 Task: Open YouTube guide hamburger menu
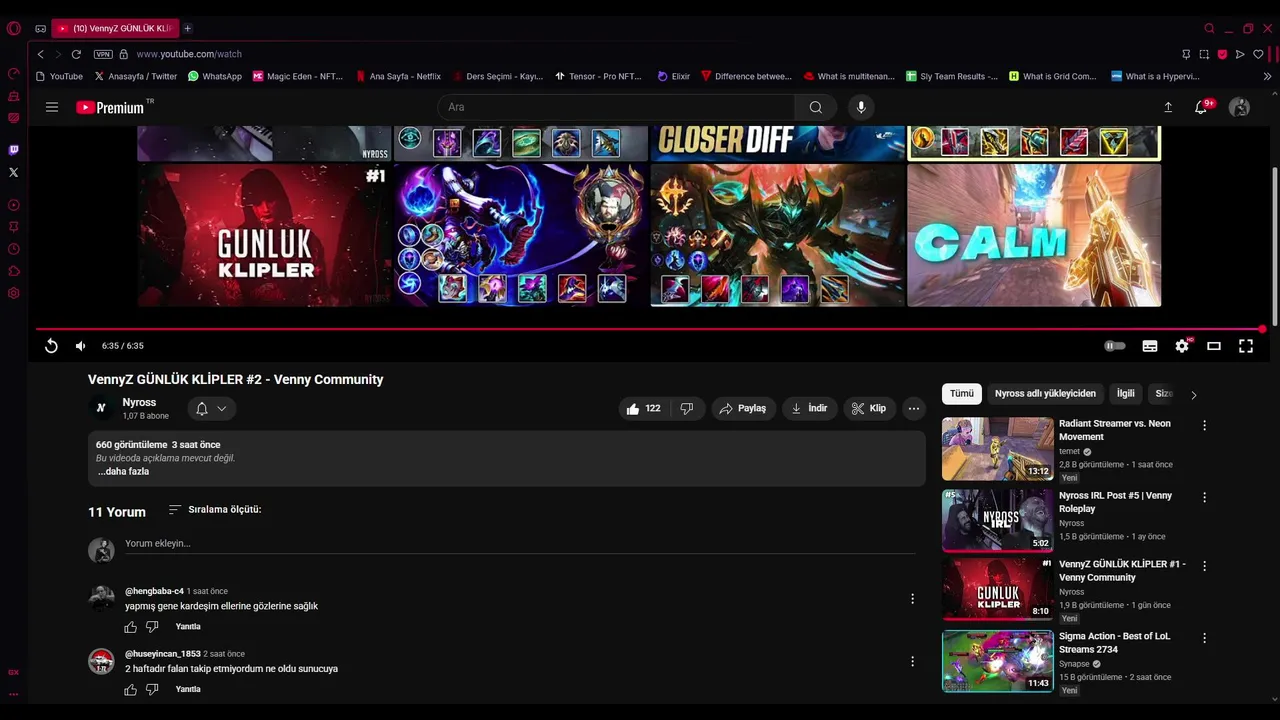(52, 107)
